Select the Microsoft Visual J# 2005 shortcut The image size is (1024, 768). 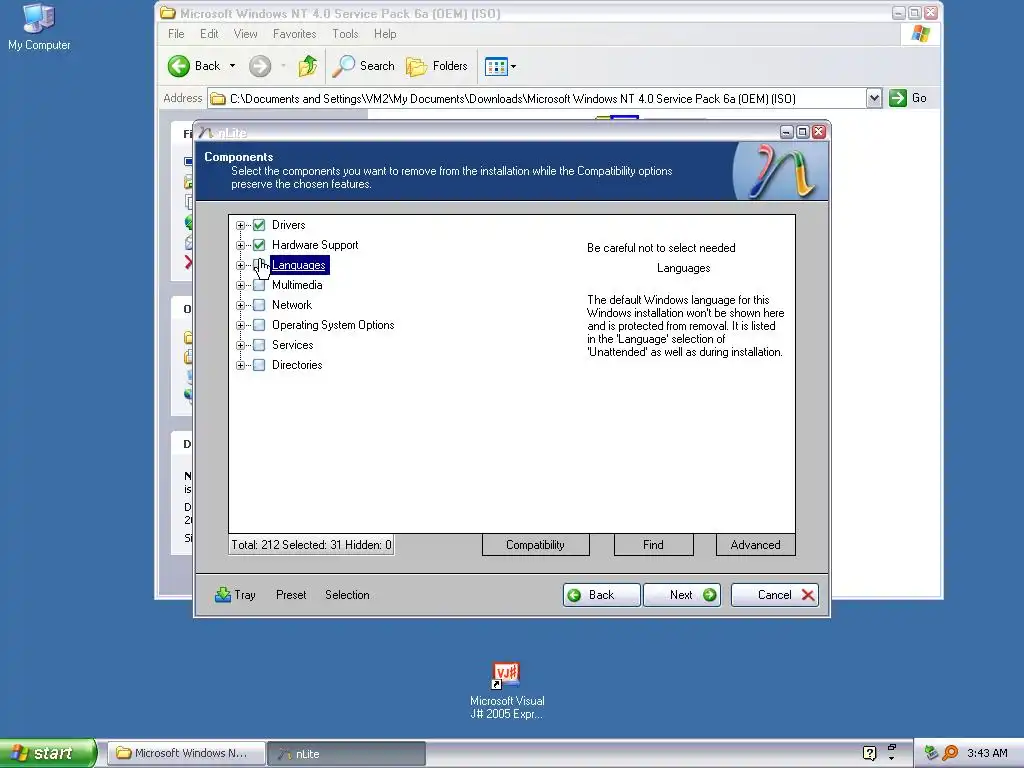coord(507,691)
